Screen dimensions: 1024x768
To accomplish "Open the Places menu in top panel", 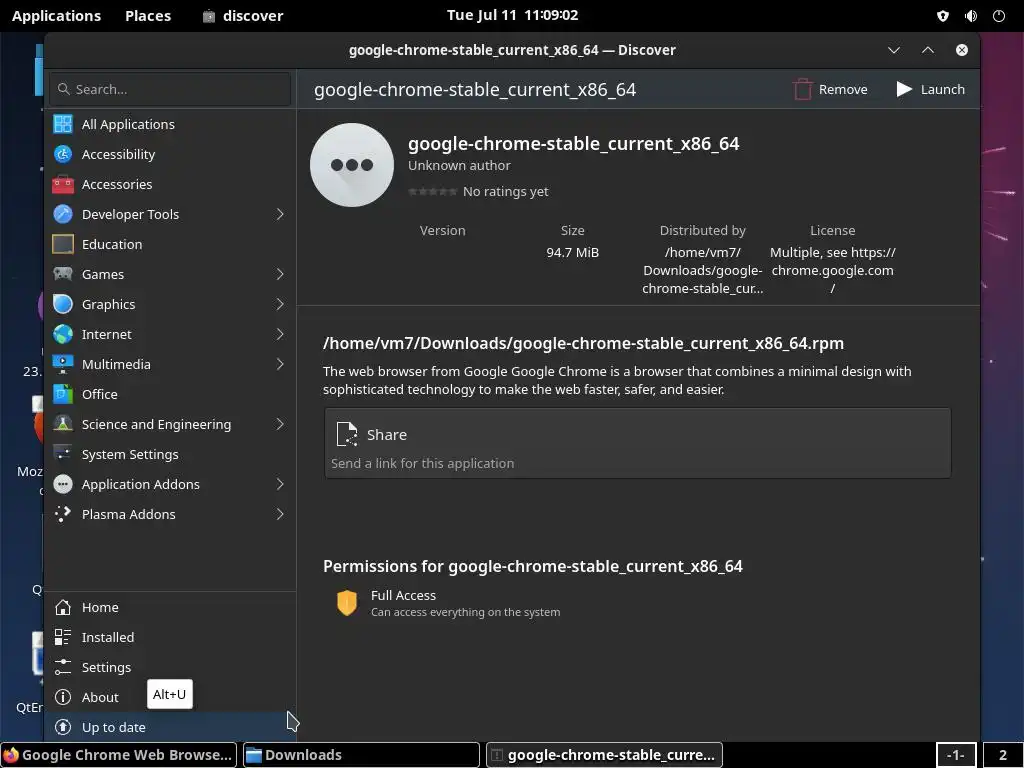I will 148,16.
